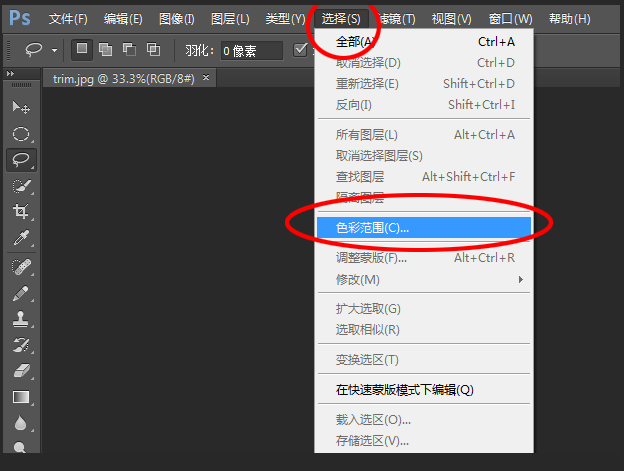This screenshot has width=624, height=471.
Task: Select the Blur tool
Action: pos(21,423)
